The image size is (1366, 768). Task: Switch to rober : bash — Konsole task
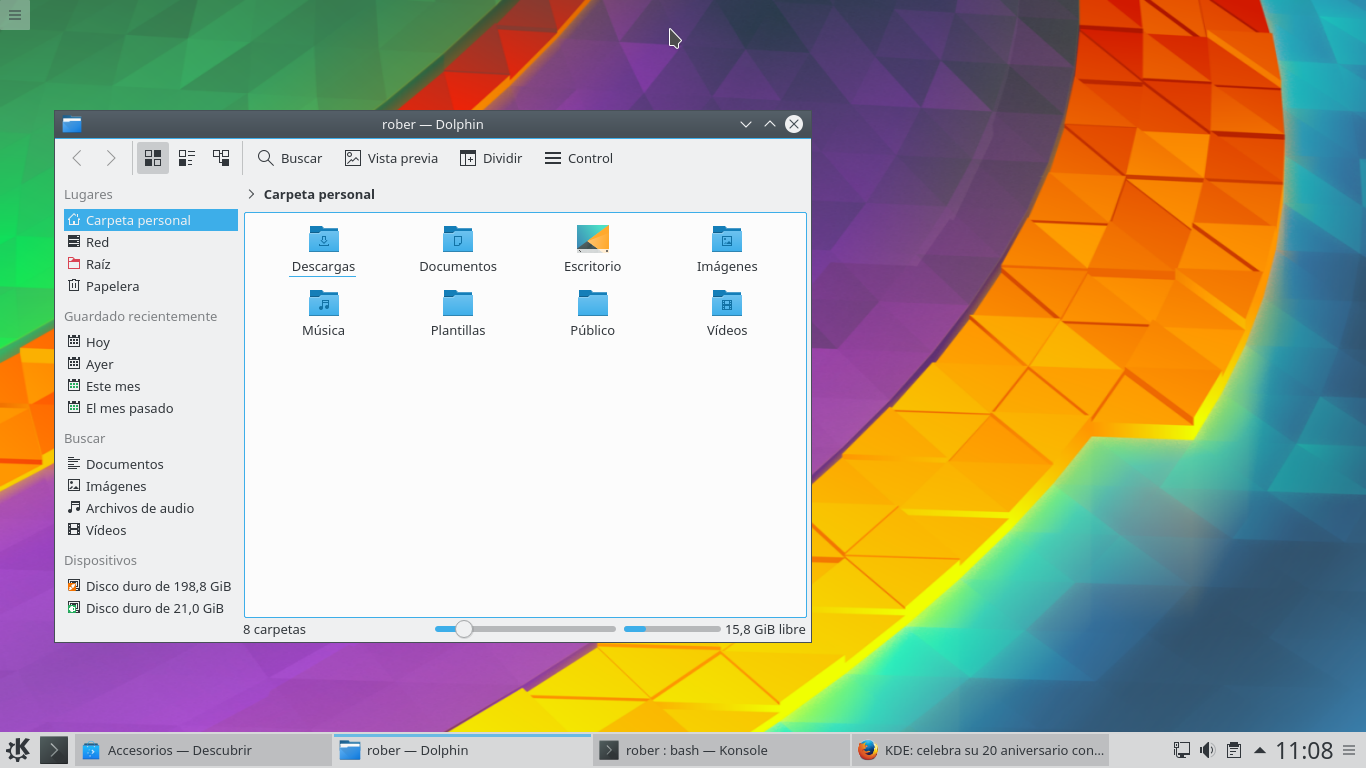click(x=721, y=750)
